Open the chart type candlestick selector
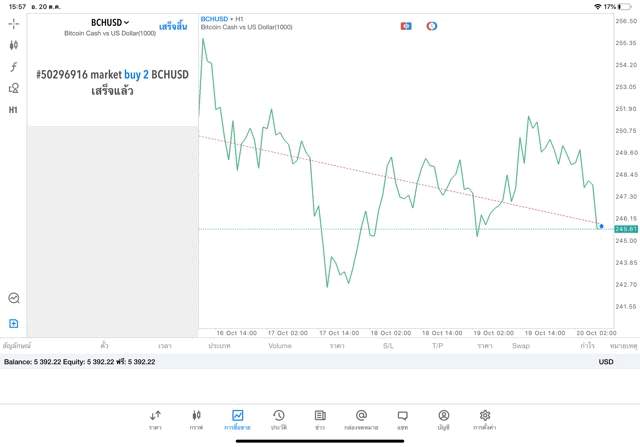 [x=13, y=45]
